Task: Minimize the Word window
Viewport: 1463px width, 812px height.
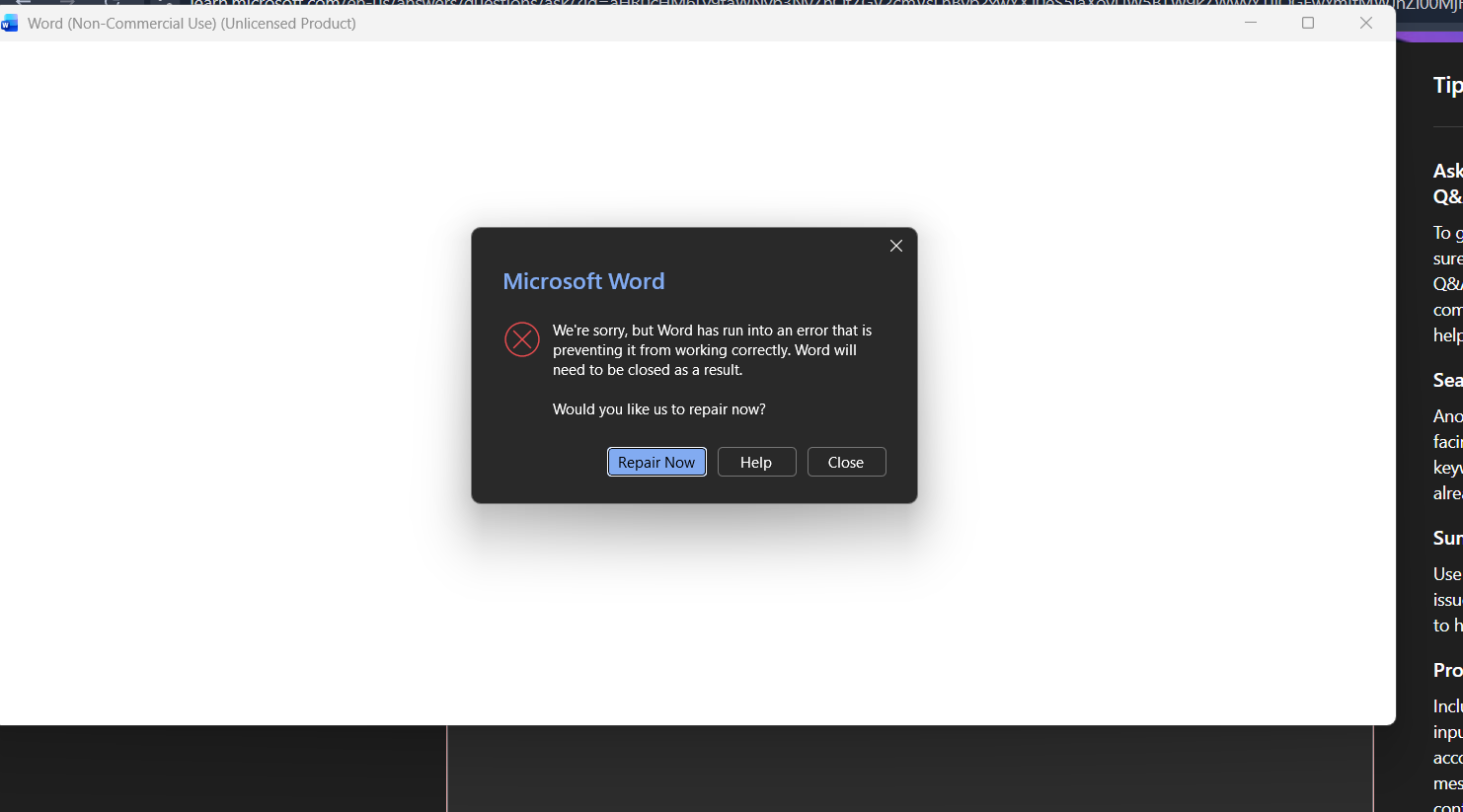Action: click(1251, 23)
